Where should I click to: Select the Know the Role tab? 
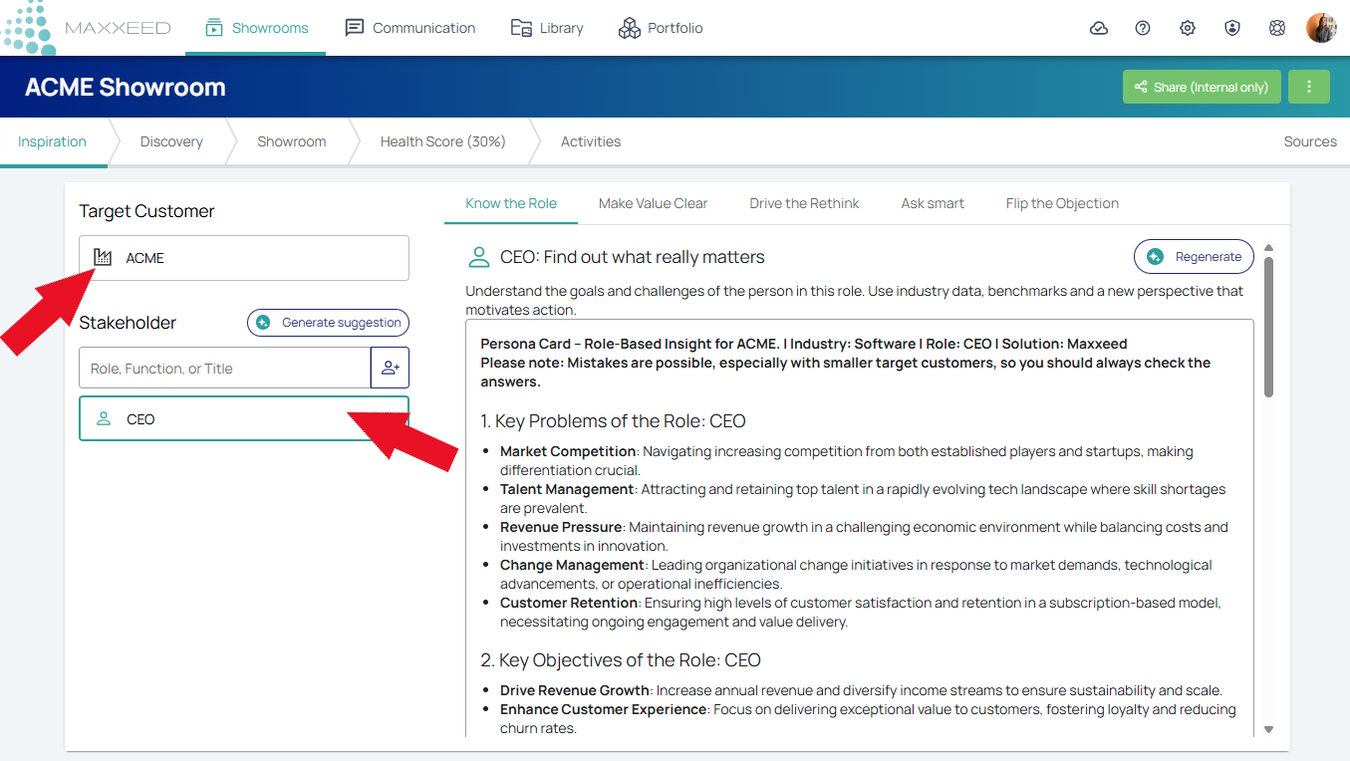coord(511,204)
